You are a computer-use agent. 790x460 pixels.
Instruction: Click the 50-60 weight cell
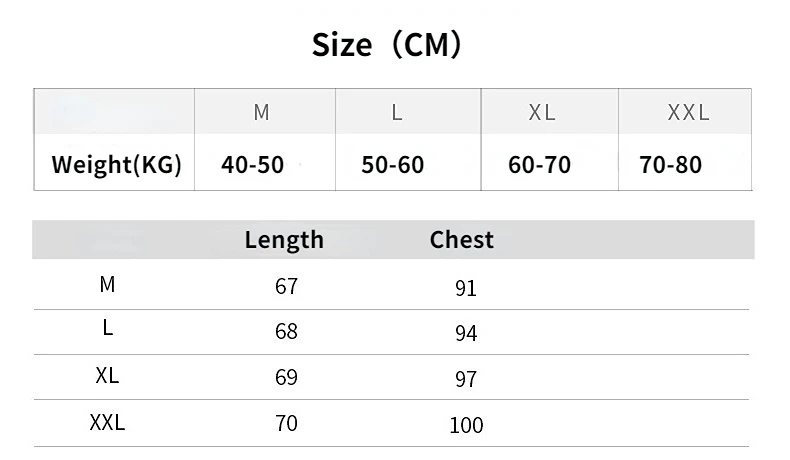coord(392,165)
